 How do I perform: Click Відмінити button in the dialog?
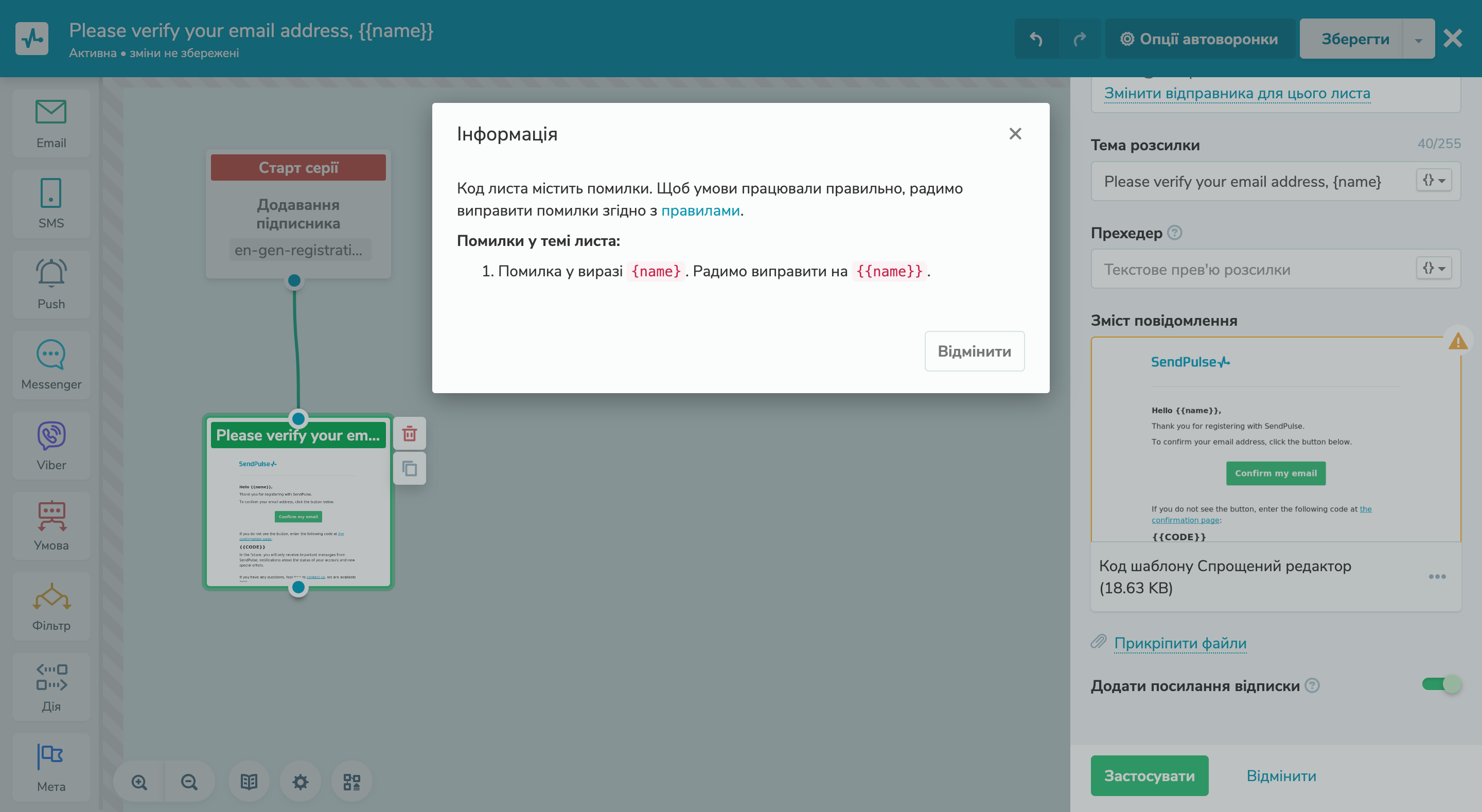point(974,351)
